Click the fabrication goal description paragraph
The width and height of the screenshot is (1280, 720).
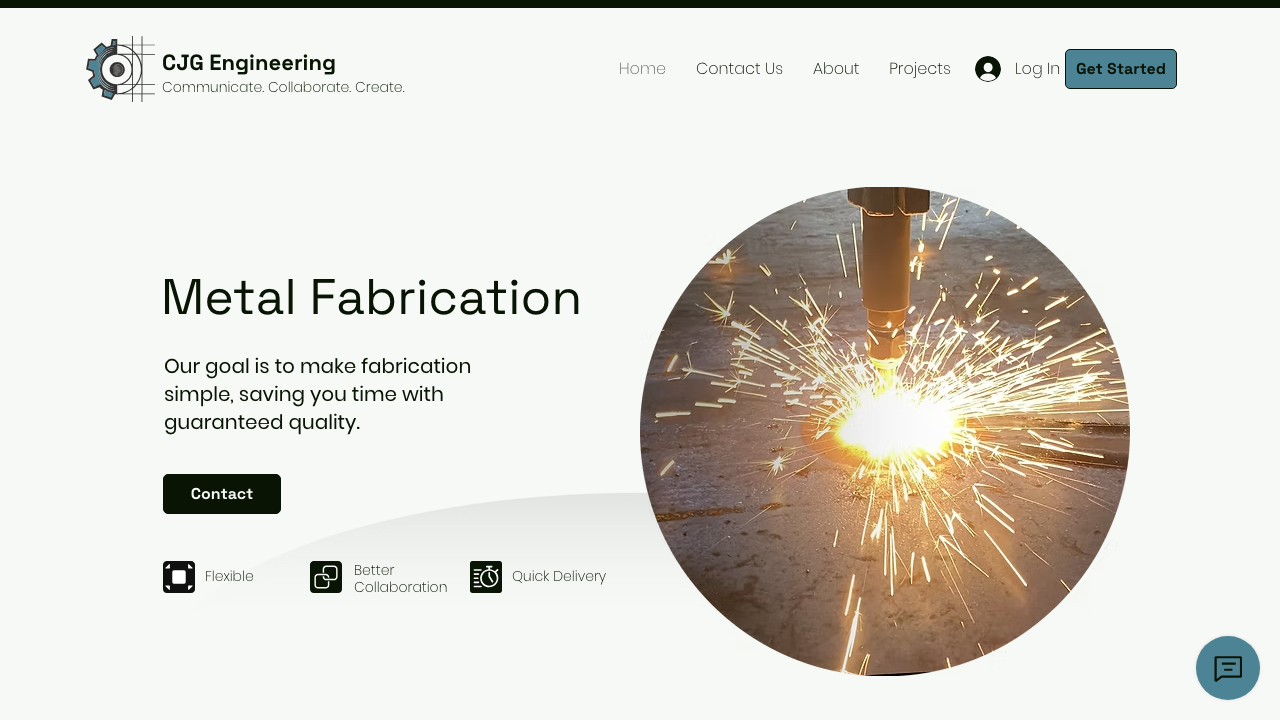click(317, 394)
